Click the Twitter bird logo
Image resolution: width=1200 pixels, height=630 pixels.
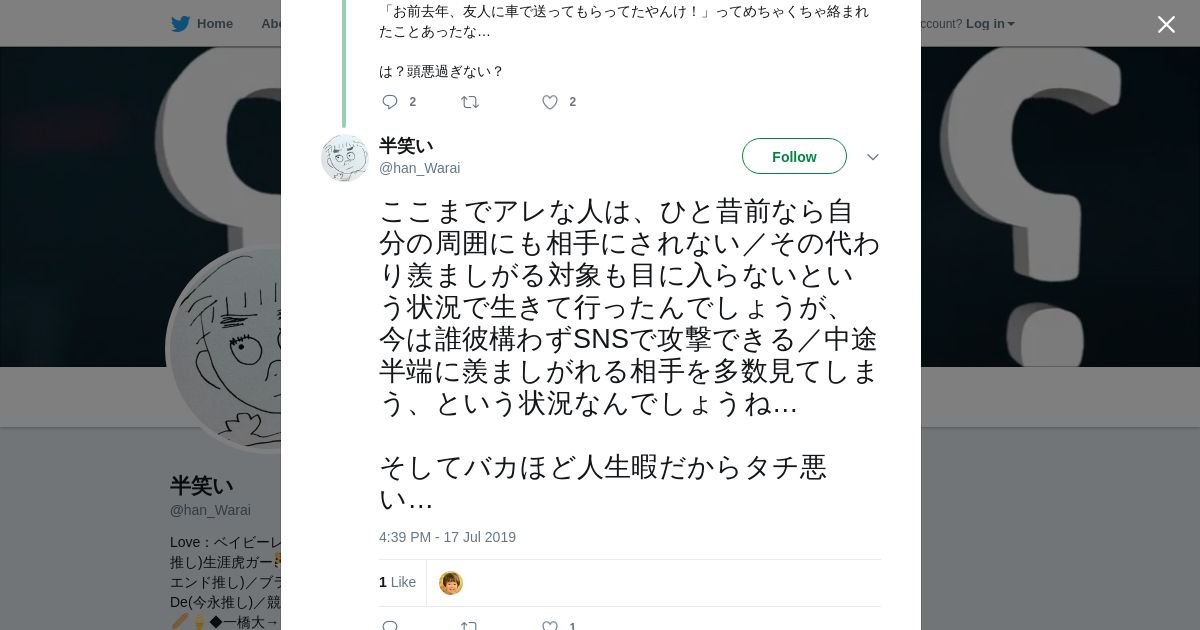(180, 24)
